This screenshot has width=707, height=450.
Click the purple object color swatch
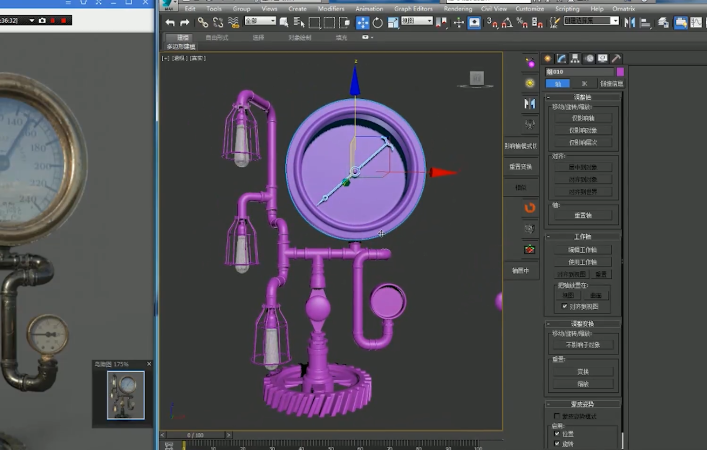[x=620, y=72]
